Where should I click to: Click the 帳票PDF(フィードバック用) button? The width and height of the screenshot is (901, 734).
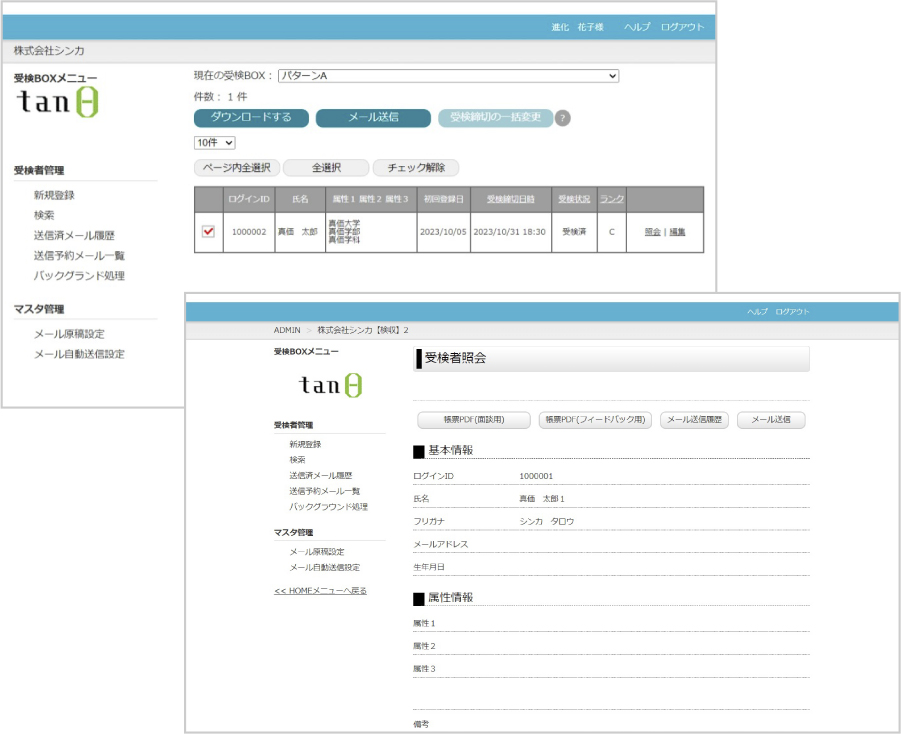coord(595,420)
